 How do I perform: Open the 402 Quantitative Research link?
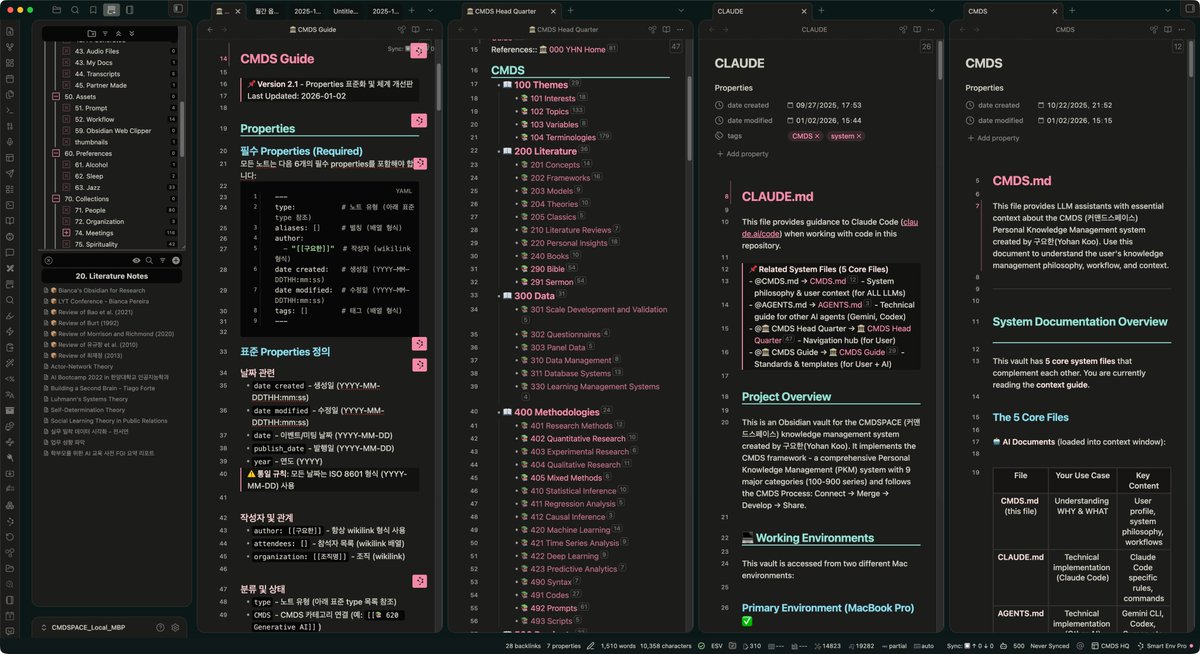coord(577,438)
